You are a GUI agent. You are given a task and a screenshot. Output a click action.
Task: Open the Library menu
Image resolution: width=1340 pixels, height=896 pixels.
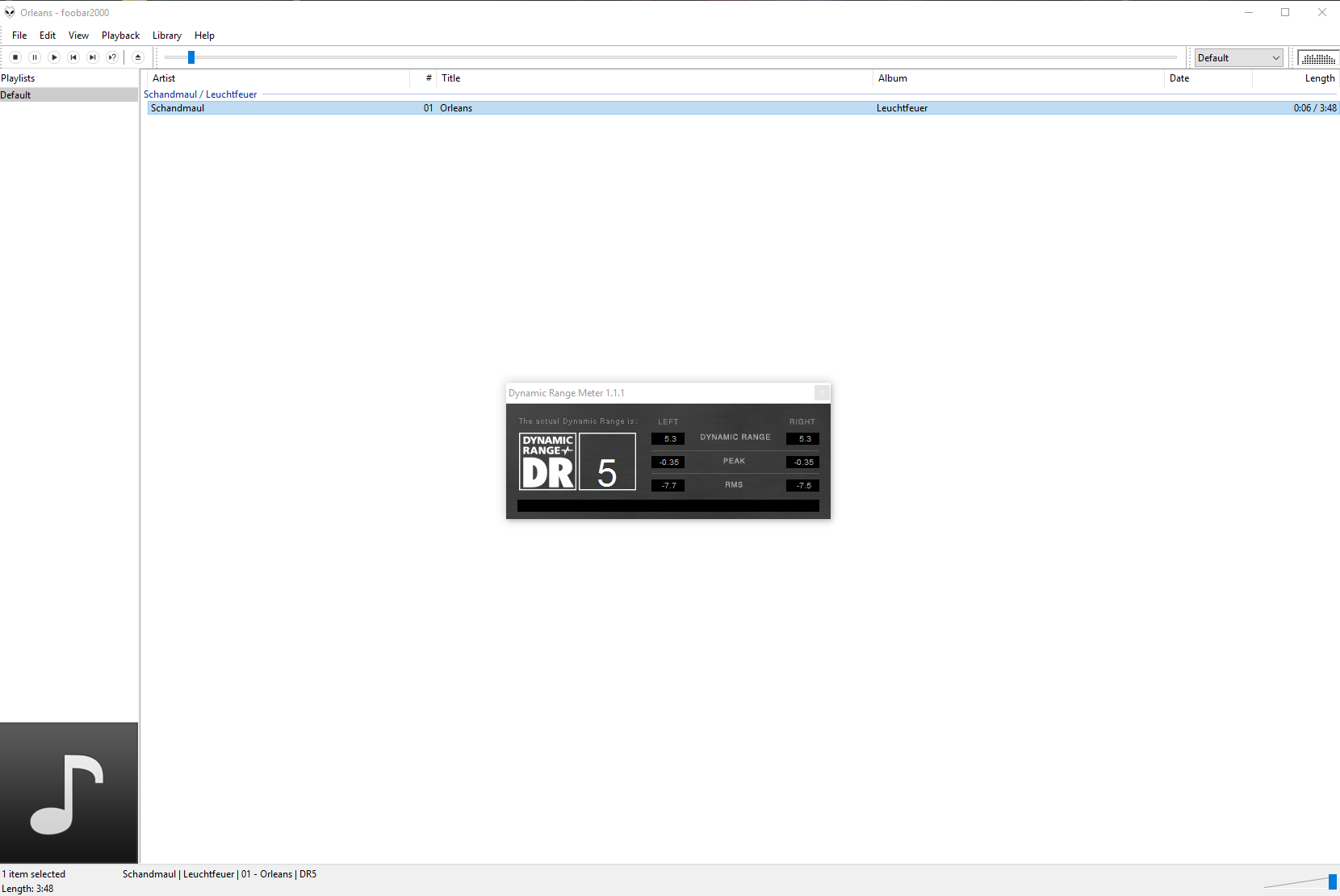(x=167, y=36)
